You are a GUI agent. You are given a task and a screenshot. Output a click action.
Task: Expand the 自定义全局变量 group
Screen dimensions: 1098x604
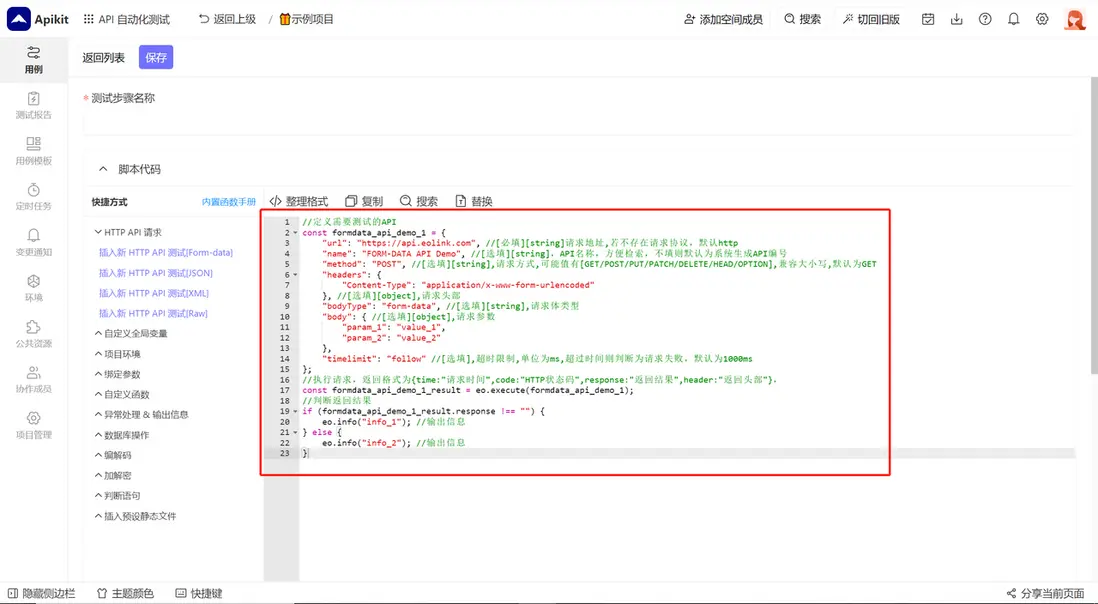(131, 333)
